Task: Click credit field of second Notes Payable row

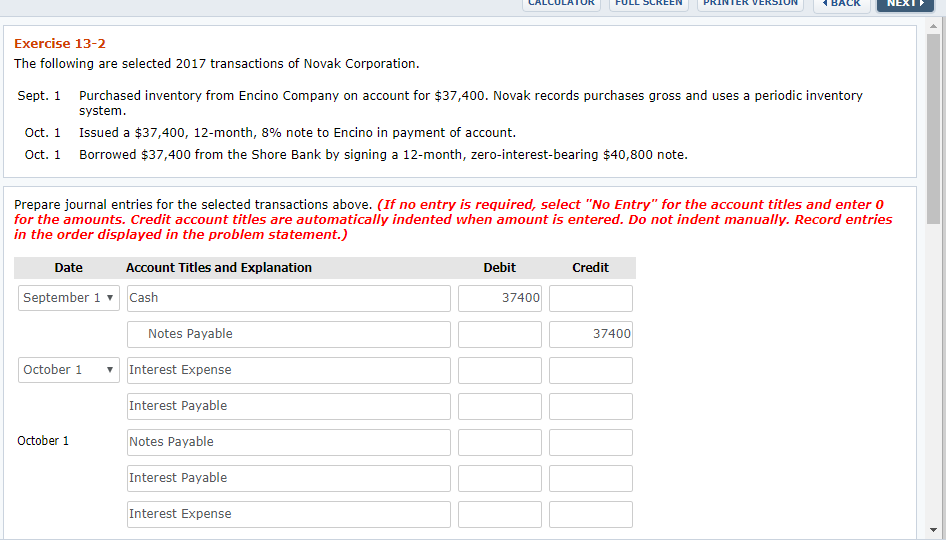Action: click(x=591, y=442)
